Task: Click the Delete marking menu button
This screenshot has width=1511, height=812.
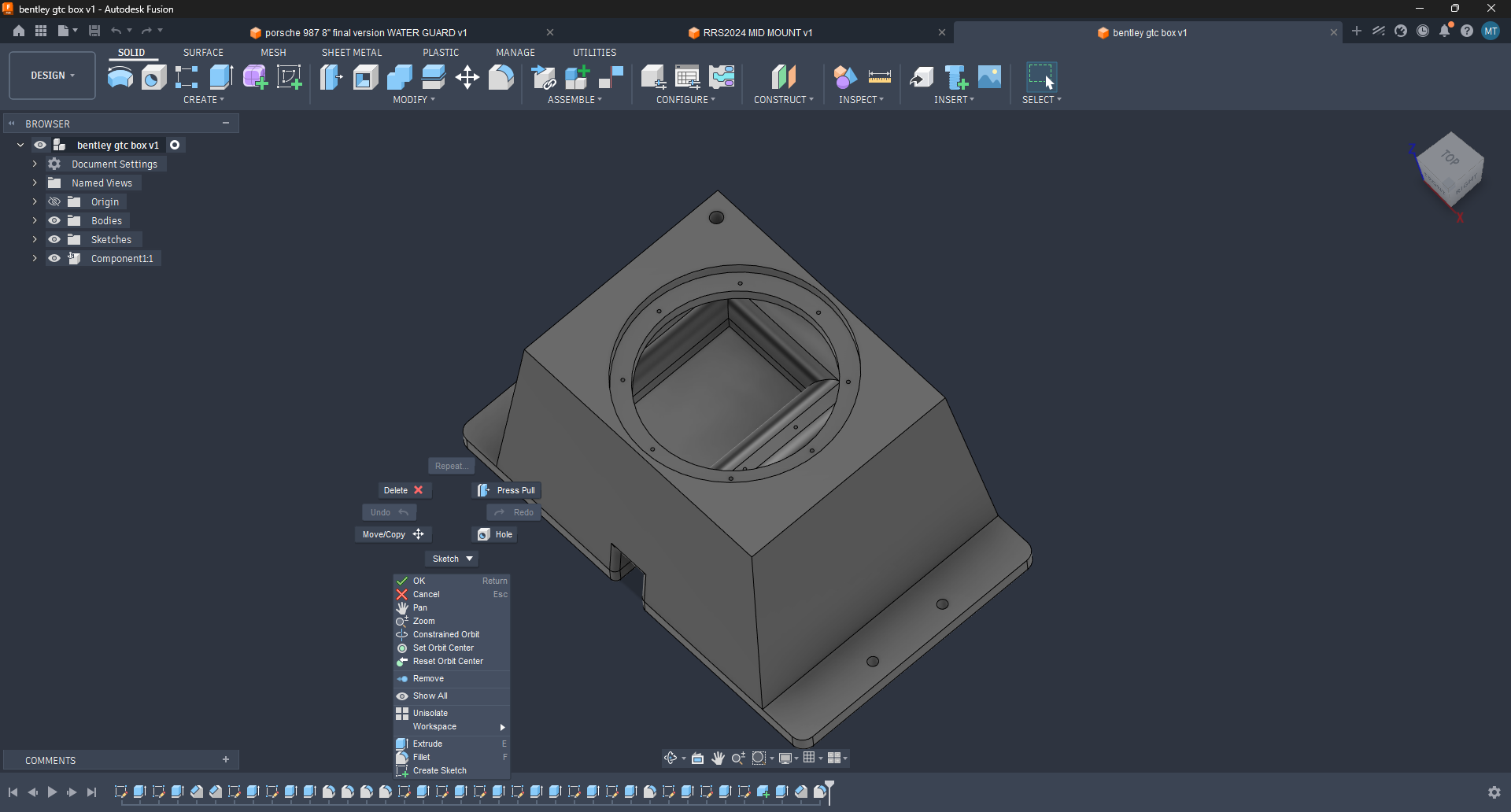Action: (x=405, y=490)
